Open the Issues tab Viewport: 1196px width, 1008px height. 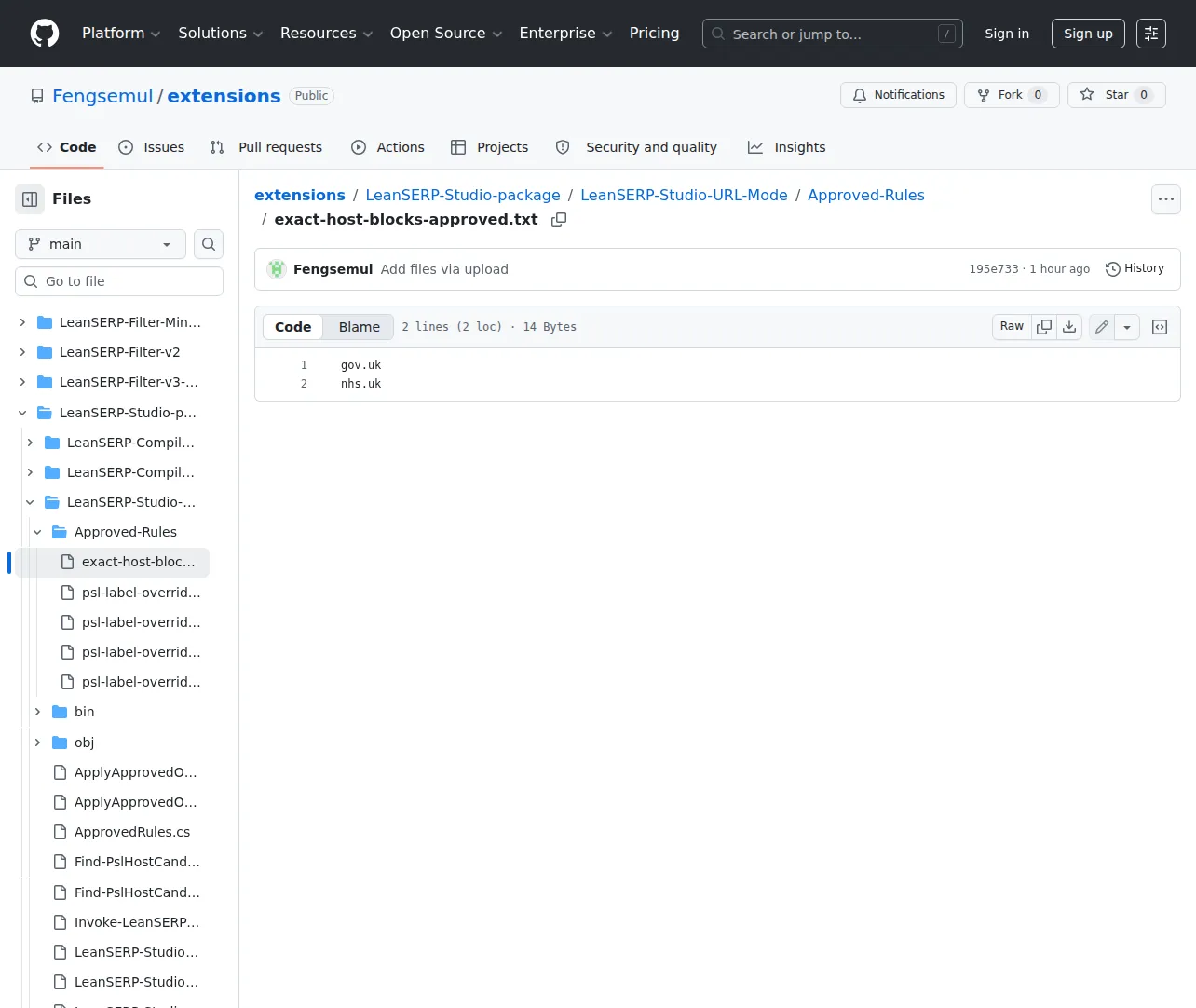click(x=152, y=147)
